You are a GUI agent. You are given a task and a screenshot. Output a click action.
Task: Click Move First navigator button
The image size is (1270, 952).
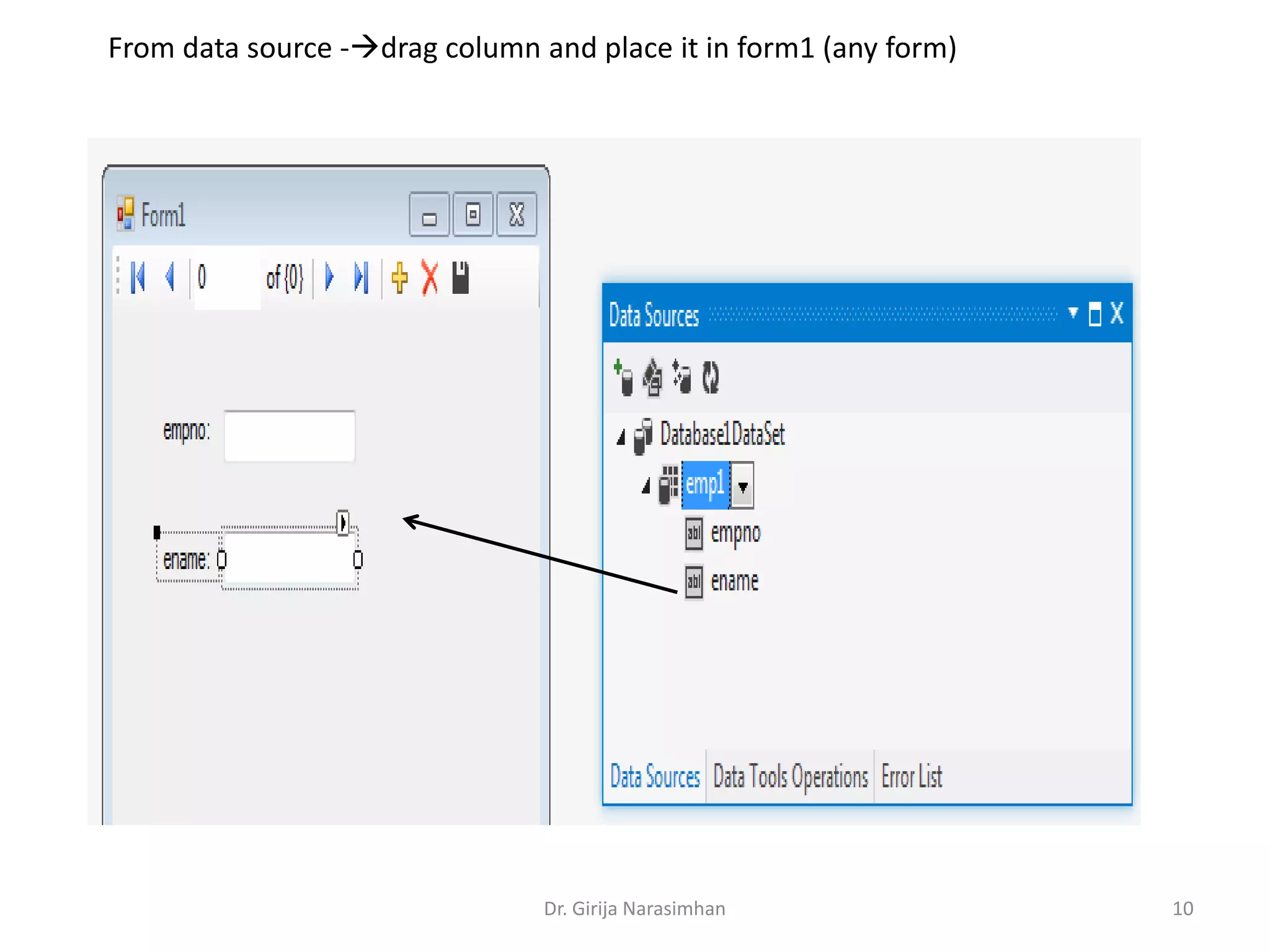[x=138, y=277]
